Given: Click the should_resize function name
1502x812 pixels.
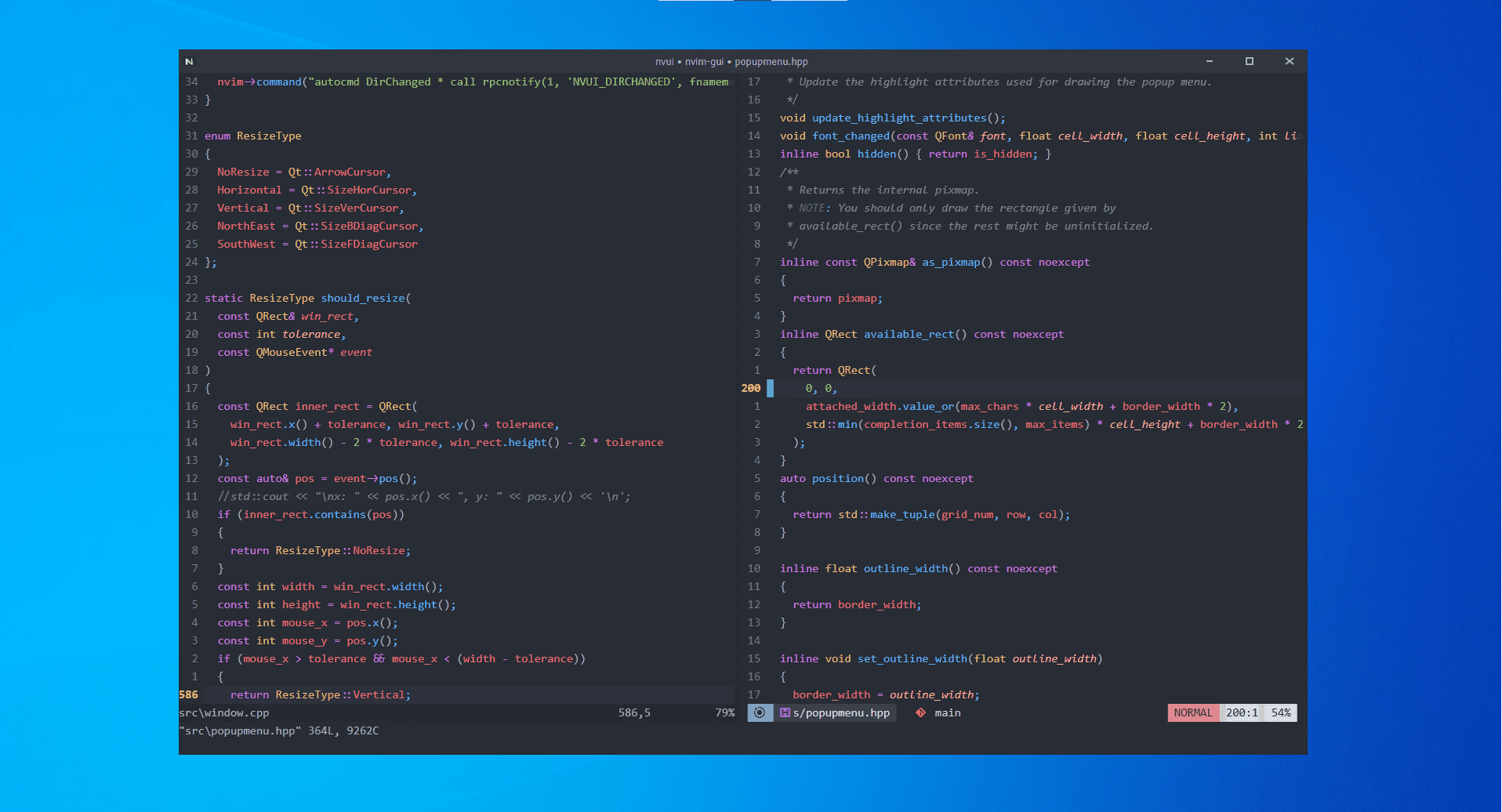Looking at the screenshot, I should click(363, 298).
